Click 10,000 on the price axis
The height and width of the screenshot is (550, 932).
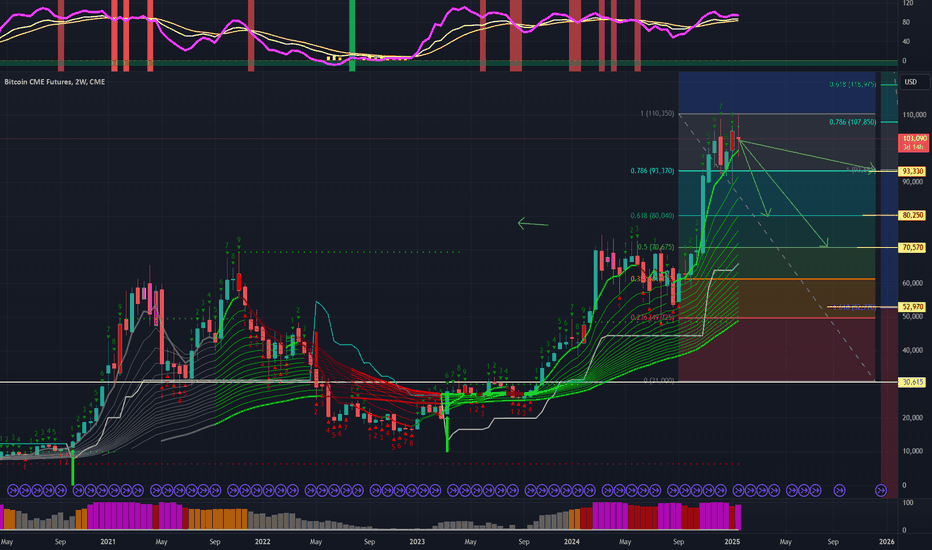pos(913,451)
